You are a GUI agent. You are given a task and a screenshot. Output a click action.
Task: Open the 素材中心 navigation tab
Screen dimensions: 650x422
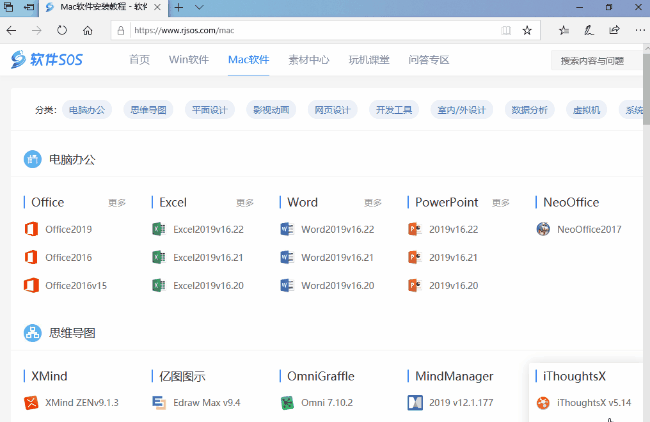click(x=309, y=60)
